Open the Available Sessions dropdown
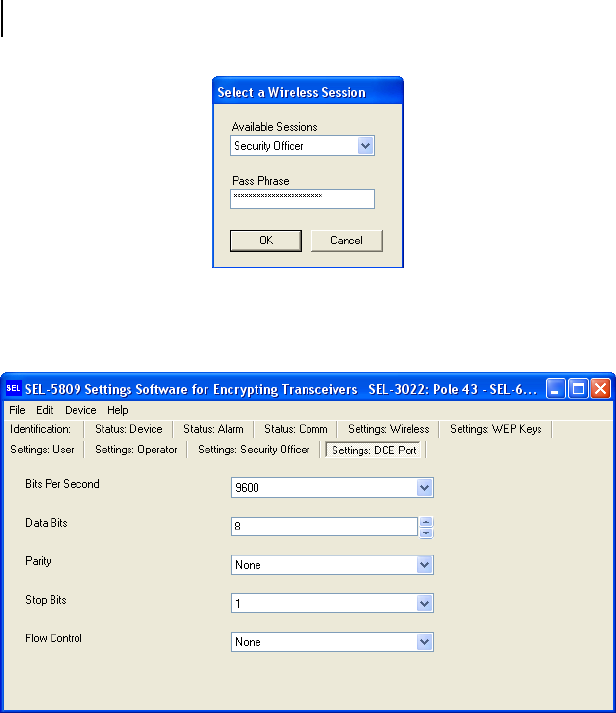This screenshot has width=616, height=713. tap(366, 146)
